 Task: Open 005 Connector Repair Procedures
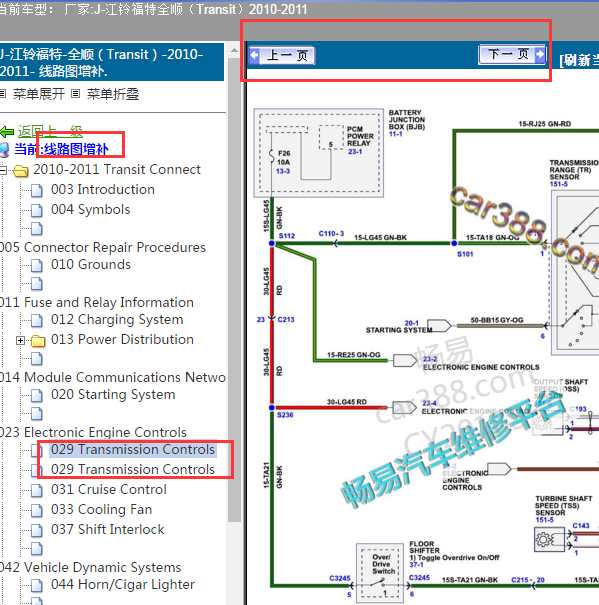(x=103, y=247)
